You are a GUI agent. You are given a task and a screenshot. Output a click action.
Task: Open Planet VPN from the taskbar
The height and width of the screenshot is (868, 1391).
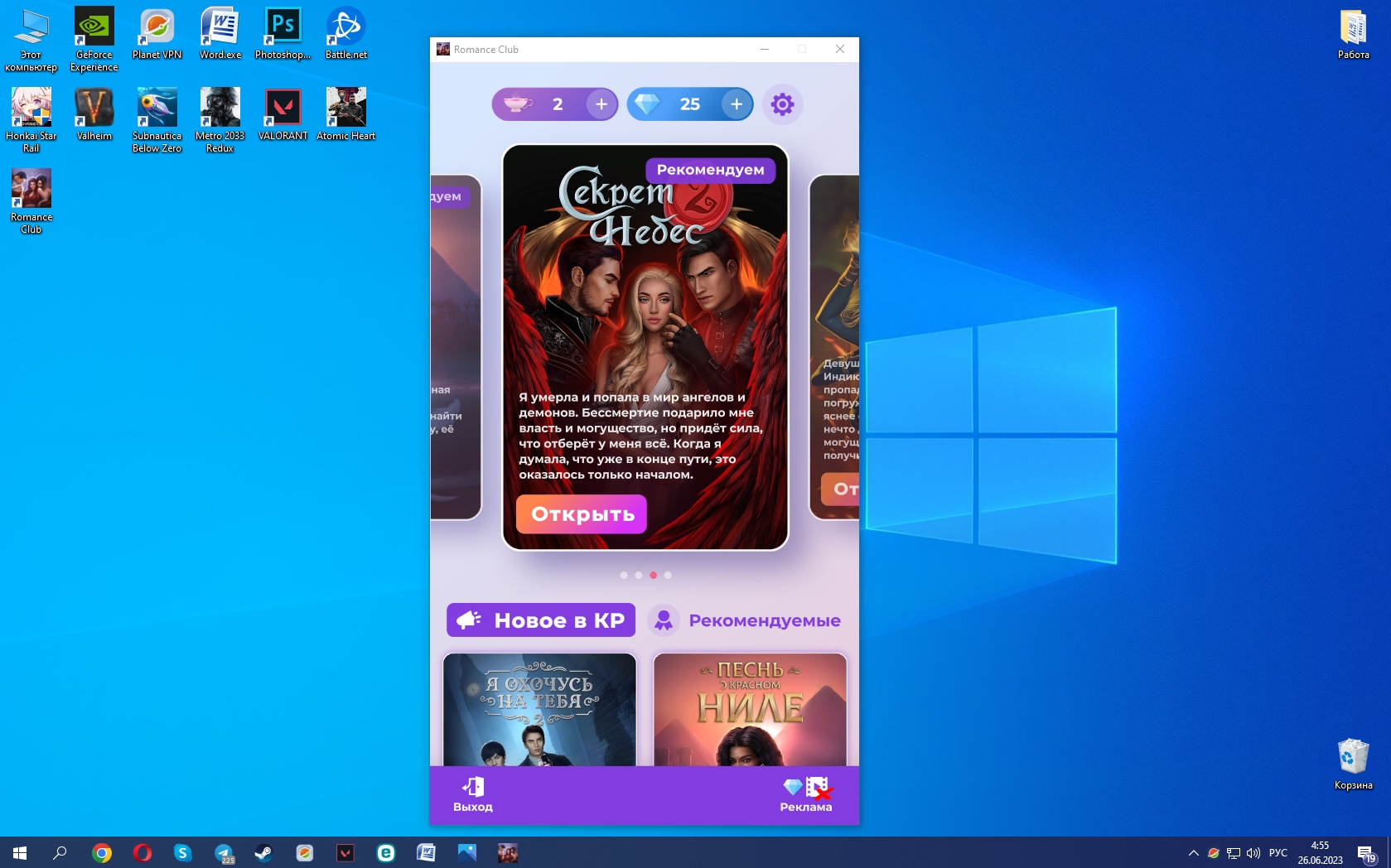[x=305, y=852]
